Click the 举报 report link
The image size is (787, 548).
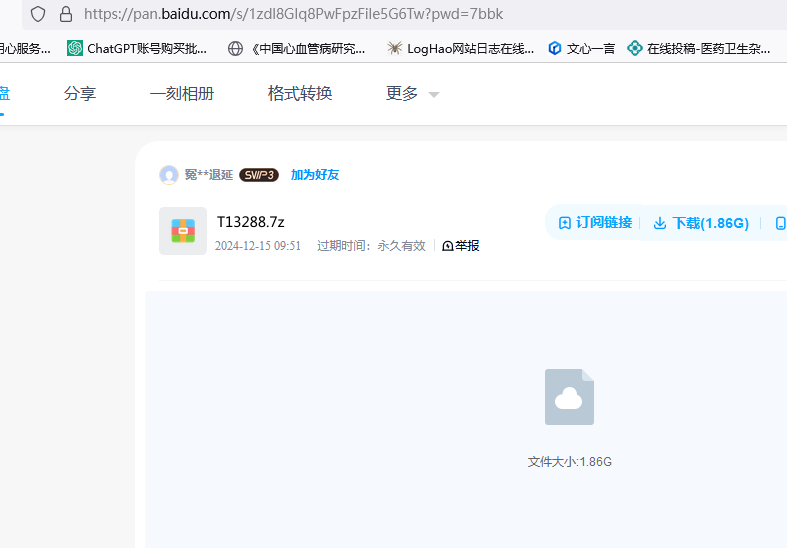click(461, 245)
